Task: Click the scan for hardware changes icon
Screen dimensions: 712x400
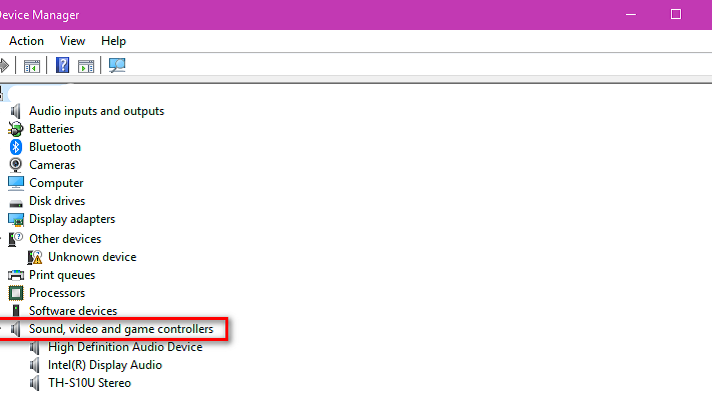Action: 117,65
